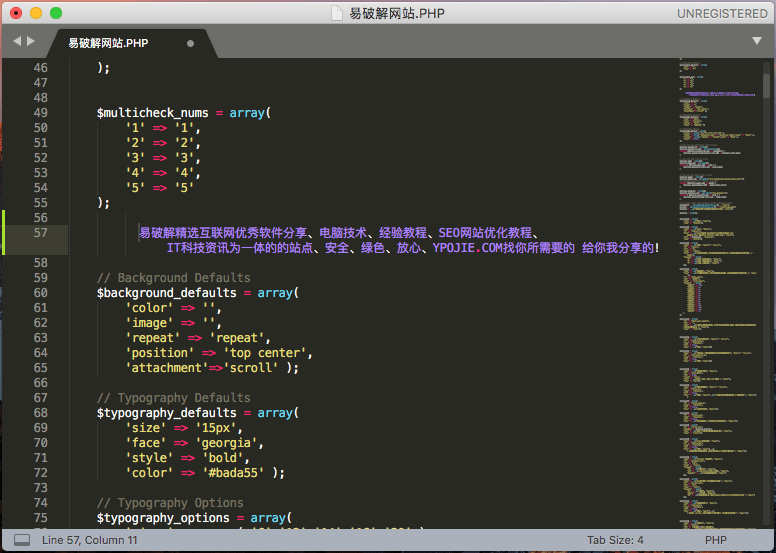Click the UNREGISTERED label in the title bar

pos(722,13)
